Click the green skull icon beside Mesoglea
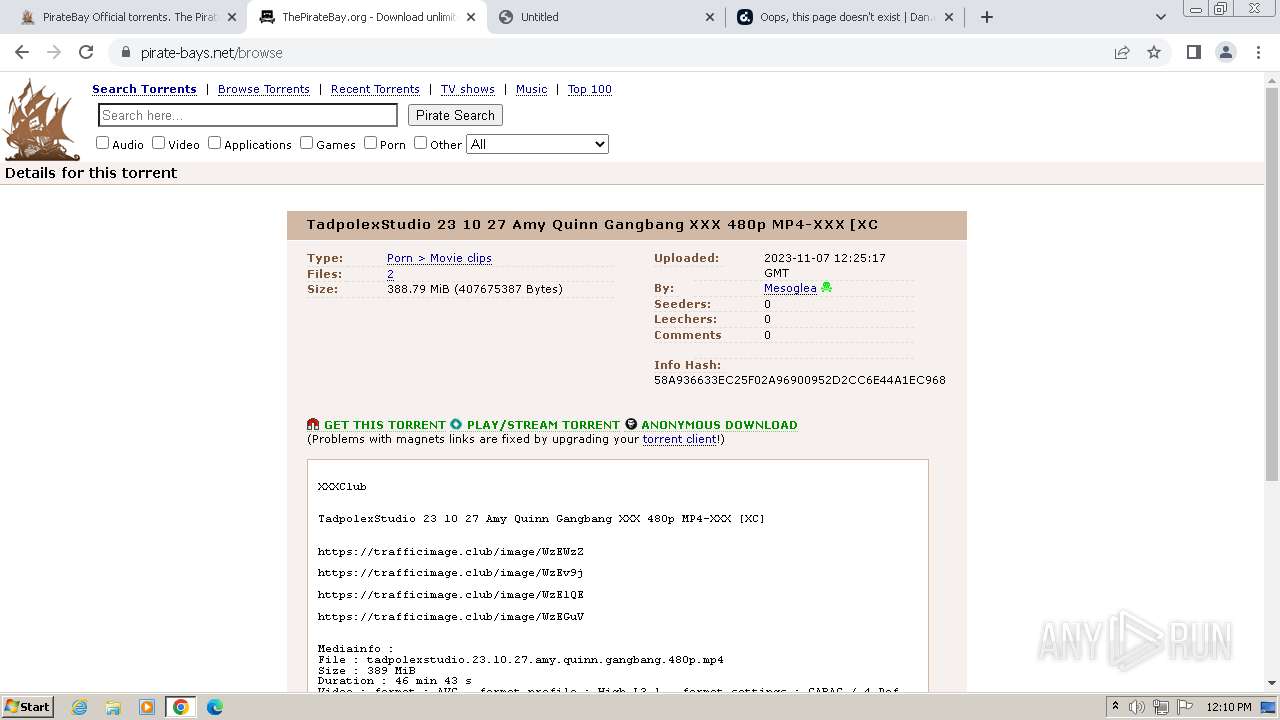Screen dimensions: 1280x720 (826, 288)
